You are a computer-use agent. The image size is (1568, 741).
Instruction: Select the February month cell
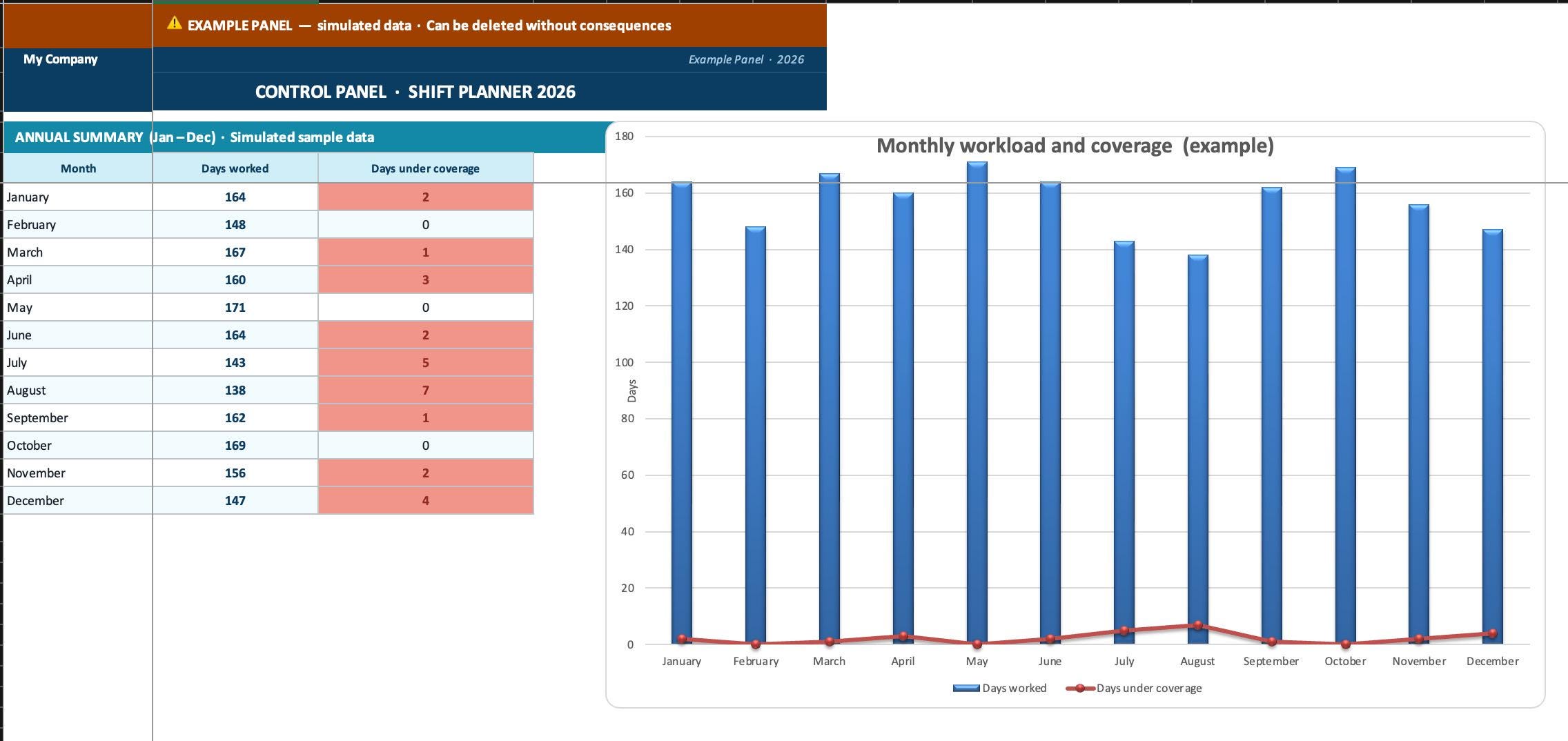pyautogui.click(x=78, y=225)
